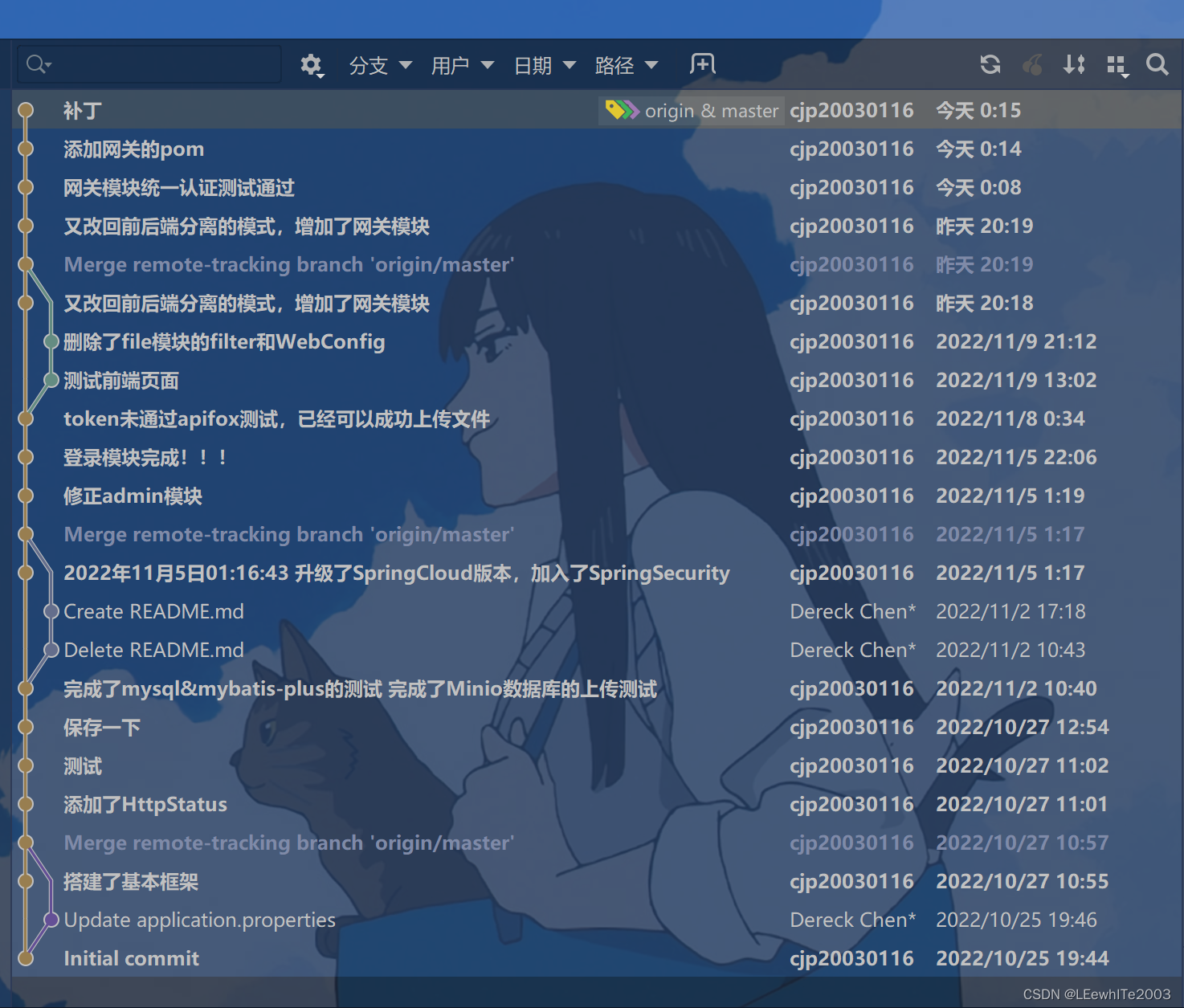Select the commit "添加了HttpStatus"

coord(597,805)
